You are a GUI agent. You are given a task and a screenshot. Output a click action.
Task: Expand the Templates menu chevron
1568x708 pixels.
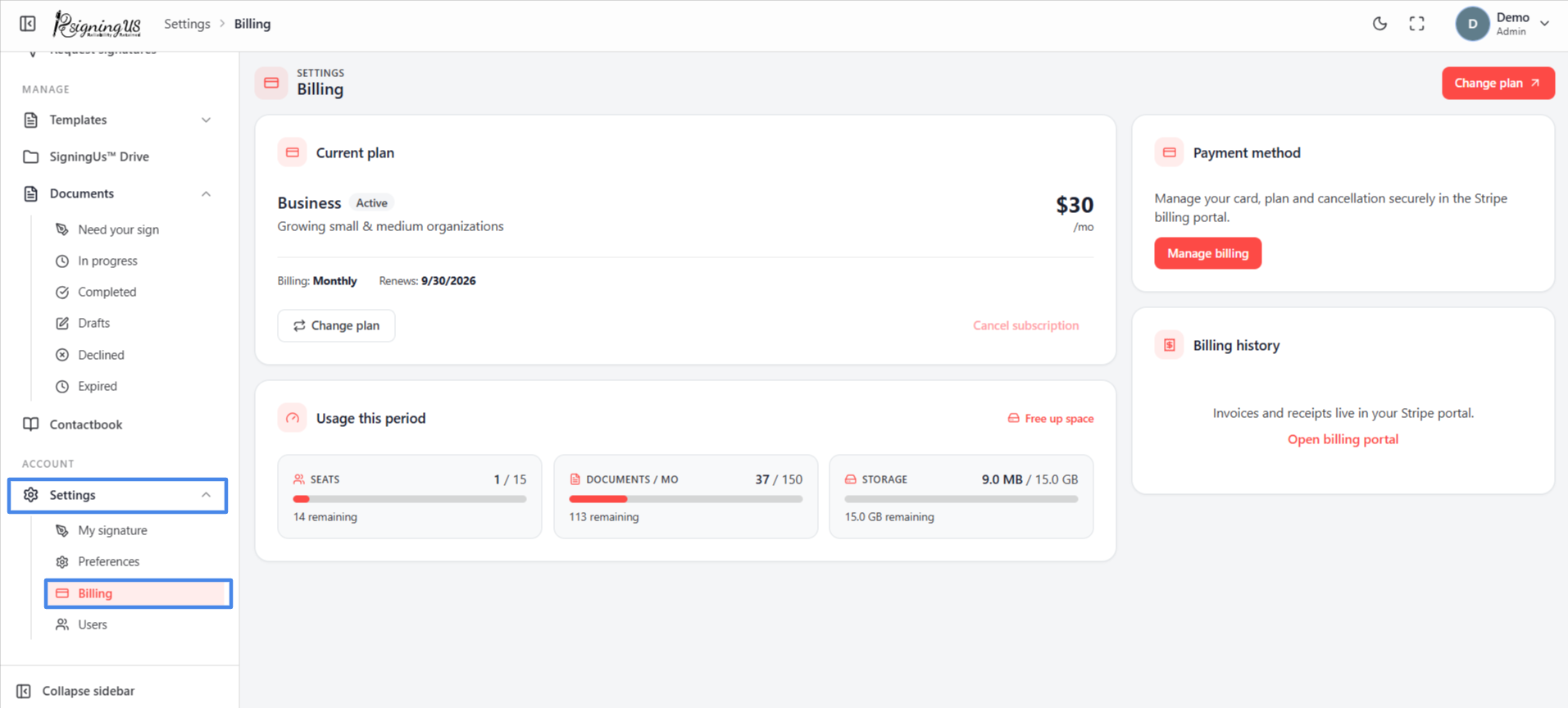tap(206, 120)
